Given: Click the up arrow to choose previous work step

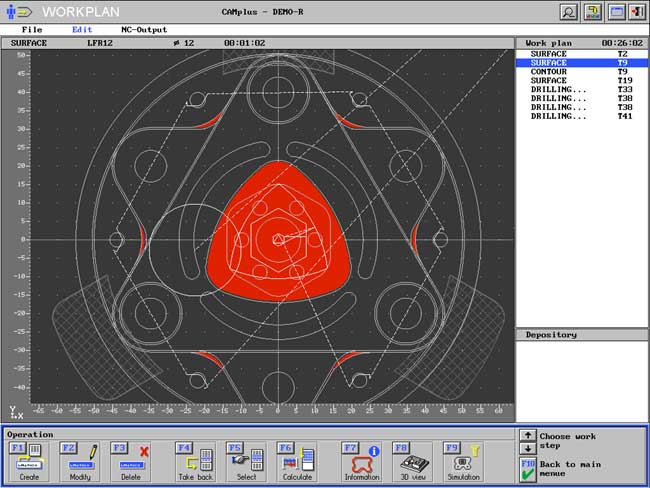Looking at the screenshot, I should [x=528, y=435].
